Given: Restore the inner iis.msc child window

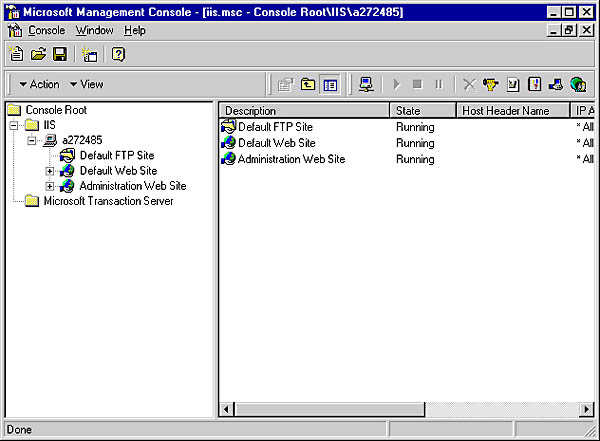Looking at the screenshot, I should pyautogui.click(x=569, y=30).
